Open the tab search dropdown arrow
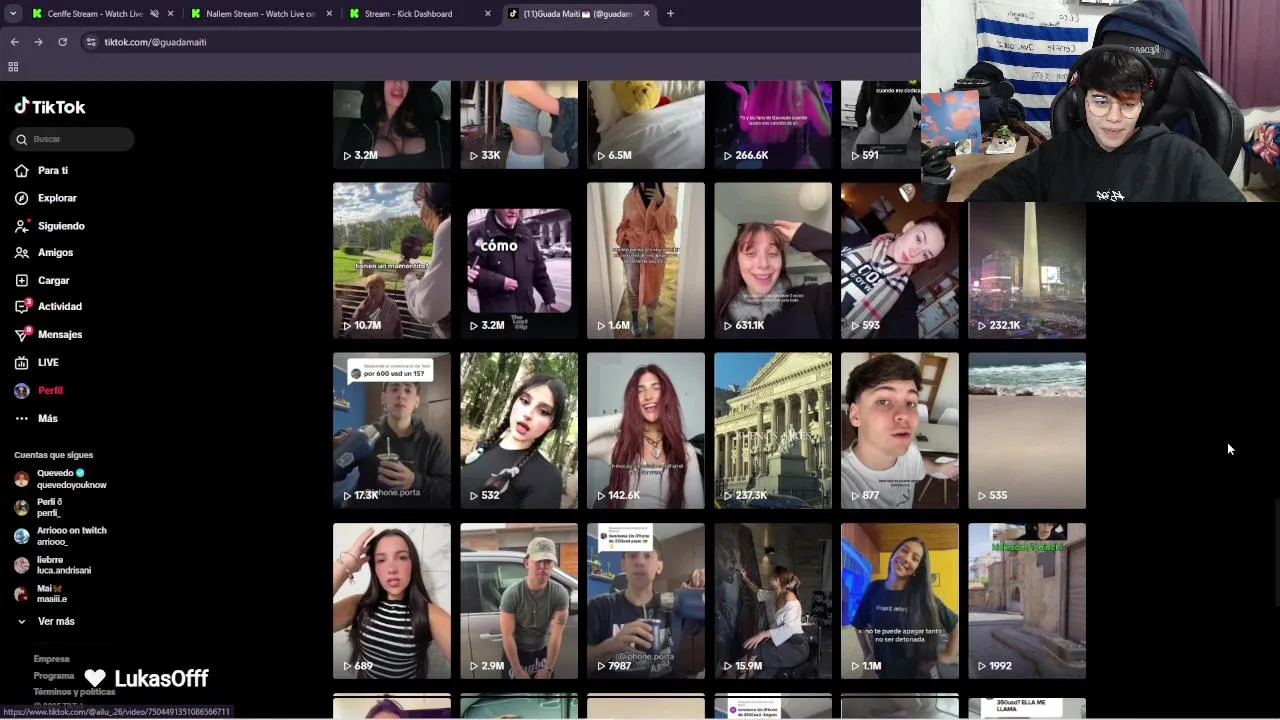 13,14
